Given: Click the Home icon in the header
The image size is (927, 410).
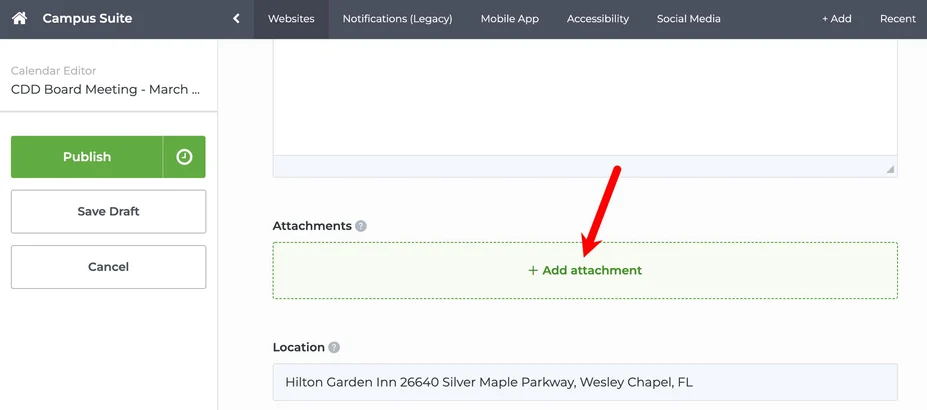Looking at the screenshot, I should 19,19.
